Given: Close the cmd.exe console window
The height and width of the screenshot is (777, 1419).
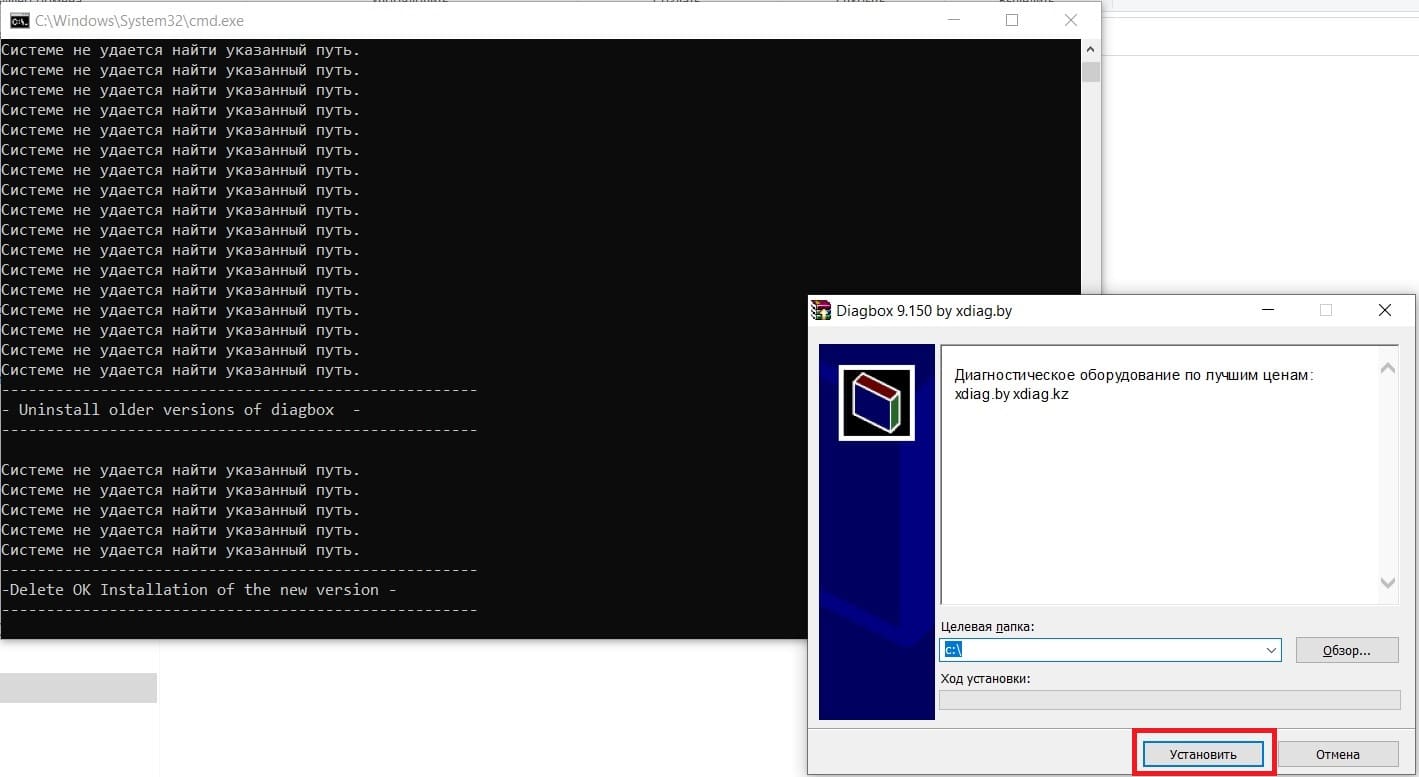Looking at the screenshot, I should pyautogui.click(x=1071, y=20).
